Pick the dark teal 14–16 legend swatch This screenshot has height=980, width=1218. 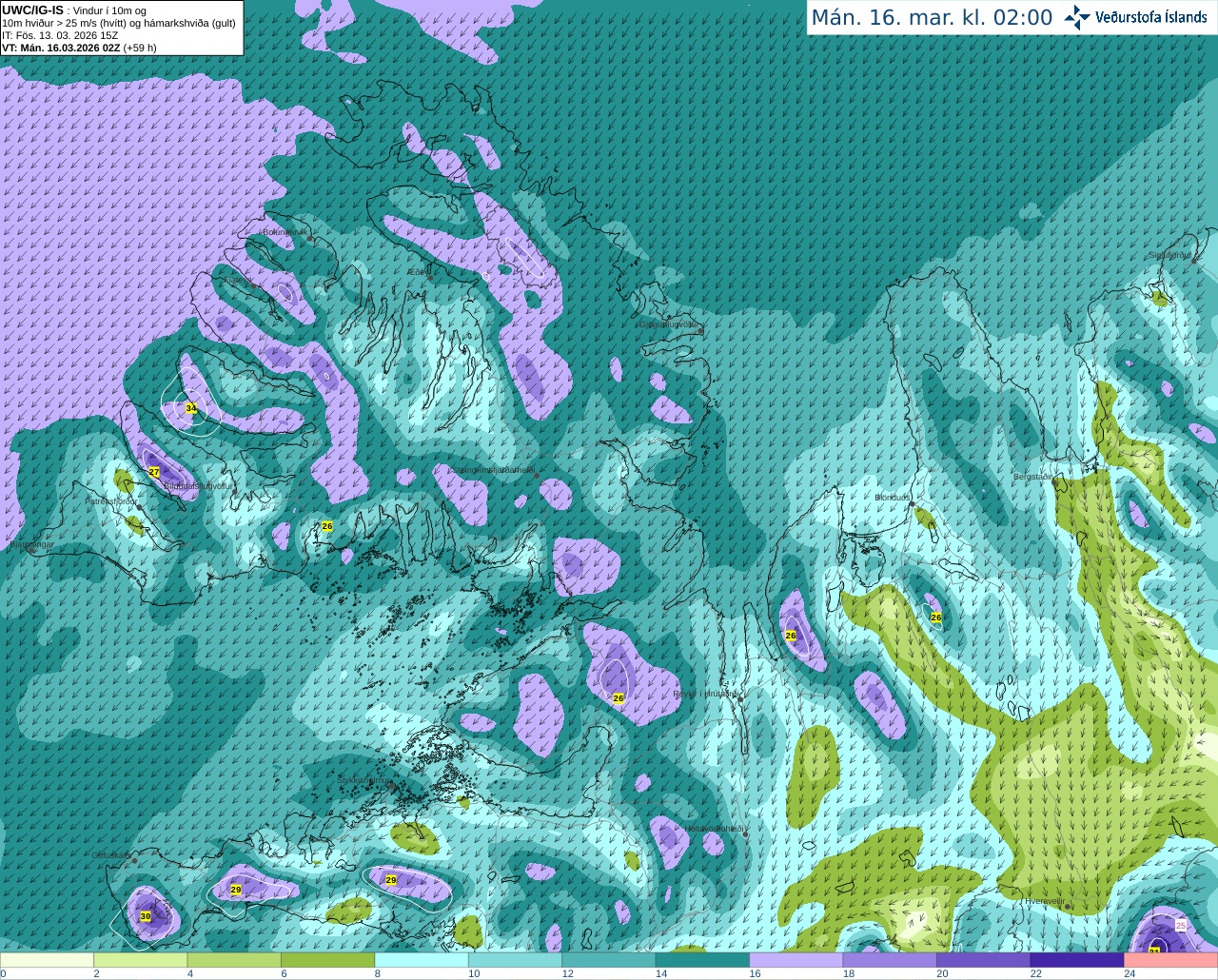pos(702,960)
